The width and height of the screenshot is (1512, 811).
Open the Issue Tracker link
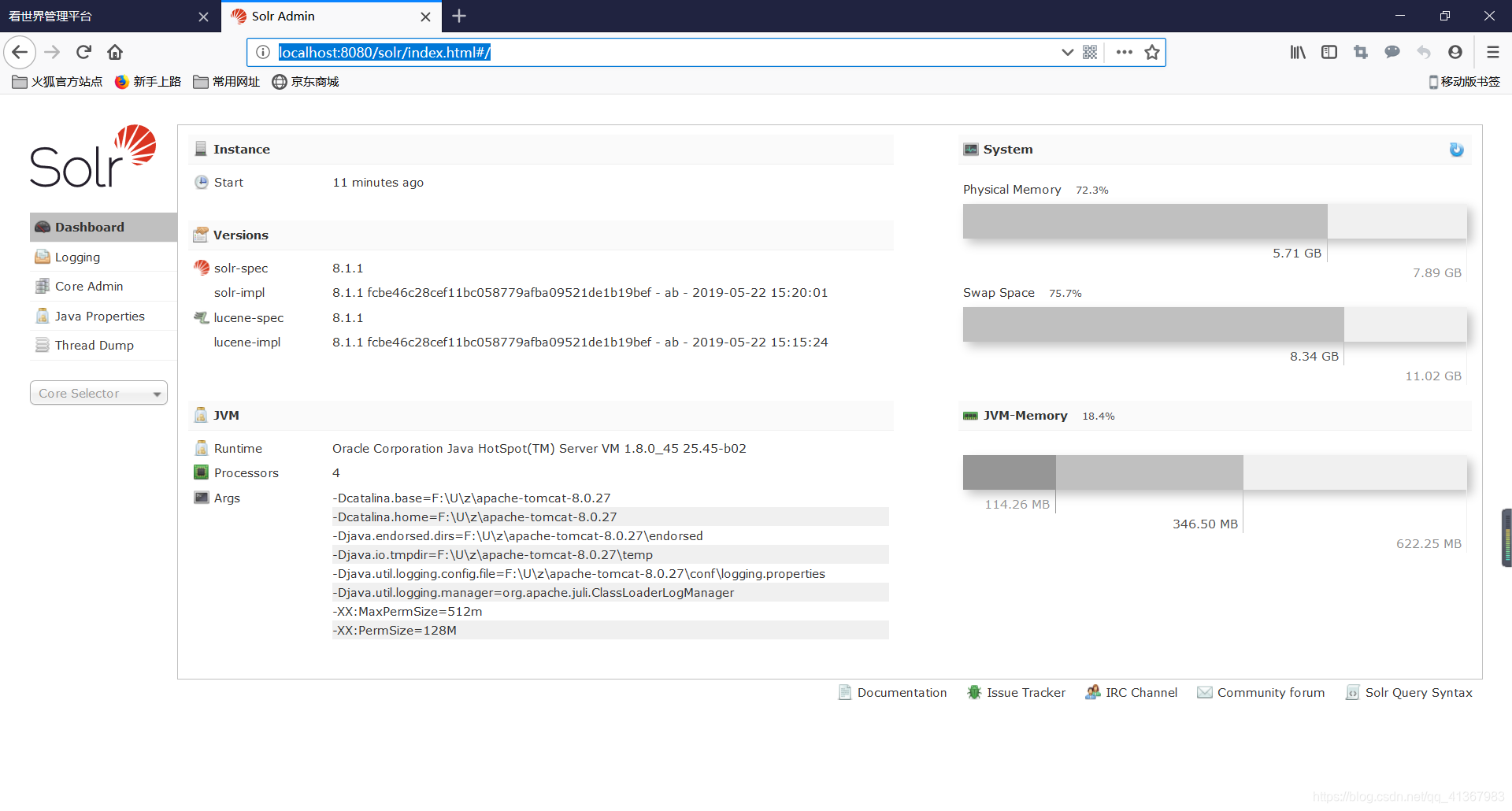coord(1017,692)
